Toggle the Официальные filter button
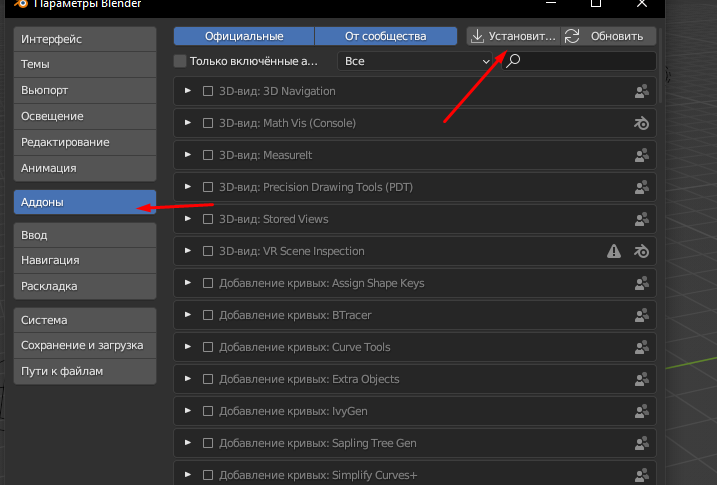The height and width of the screenshot is (485, 717). point(244,36)
